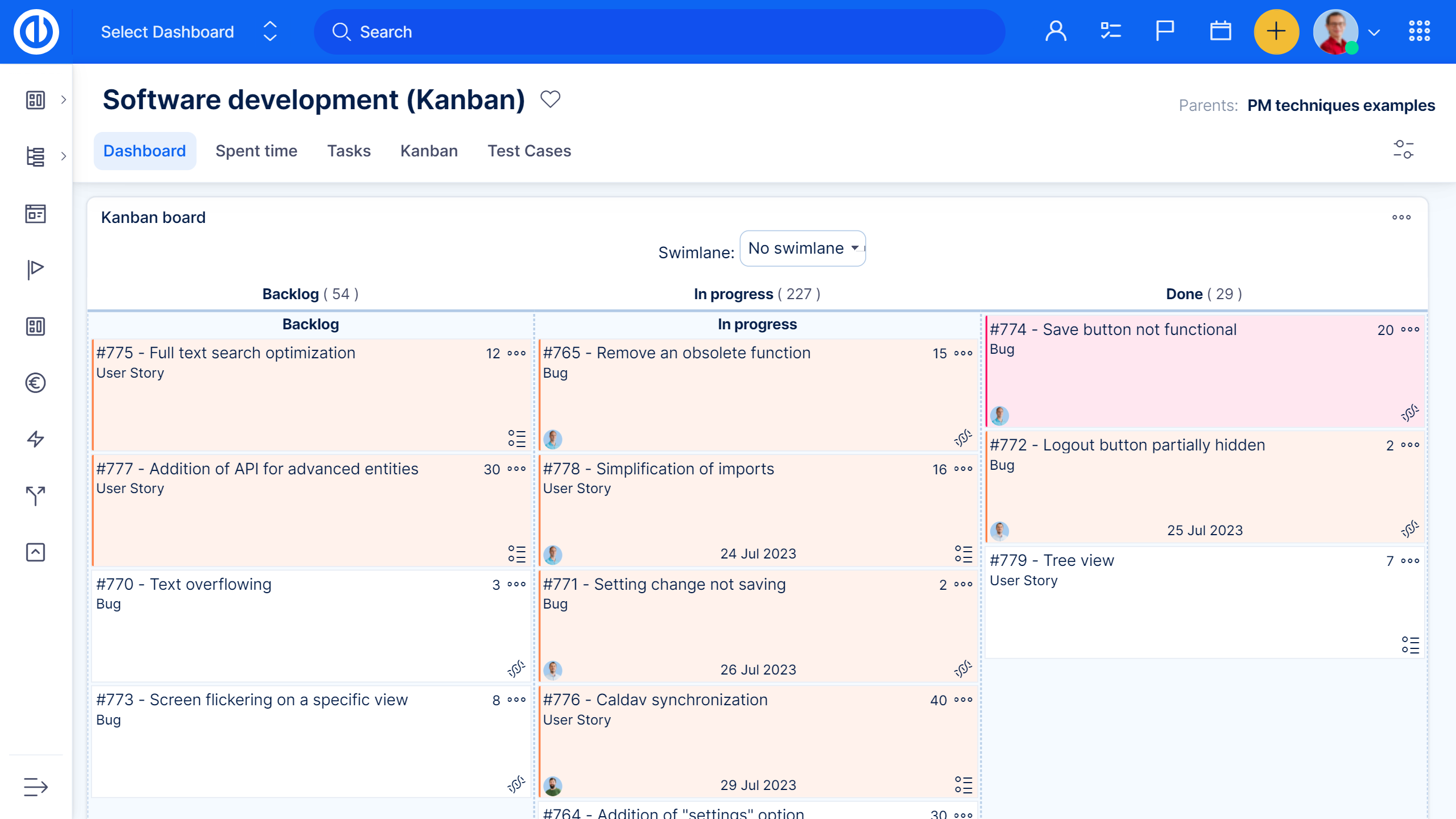Open page customization sliders icon
The height and width of the screenshot is (819, 1456).
pos(1403,150)
